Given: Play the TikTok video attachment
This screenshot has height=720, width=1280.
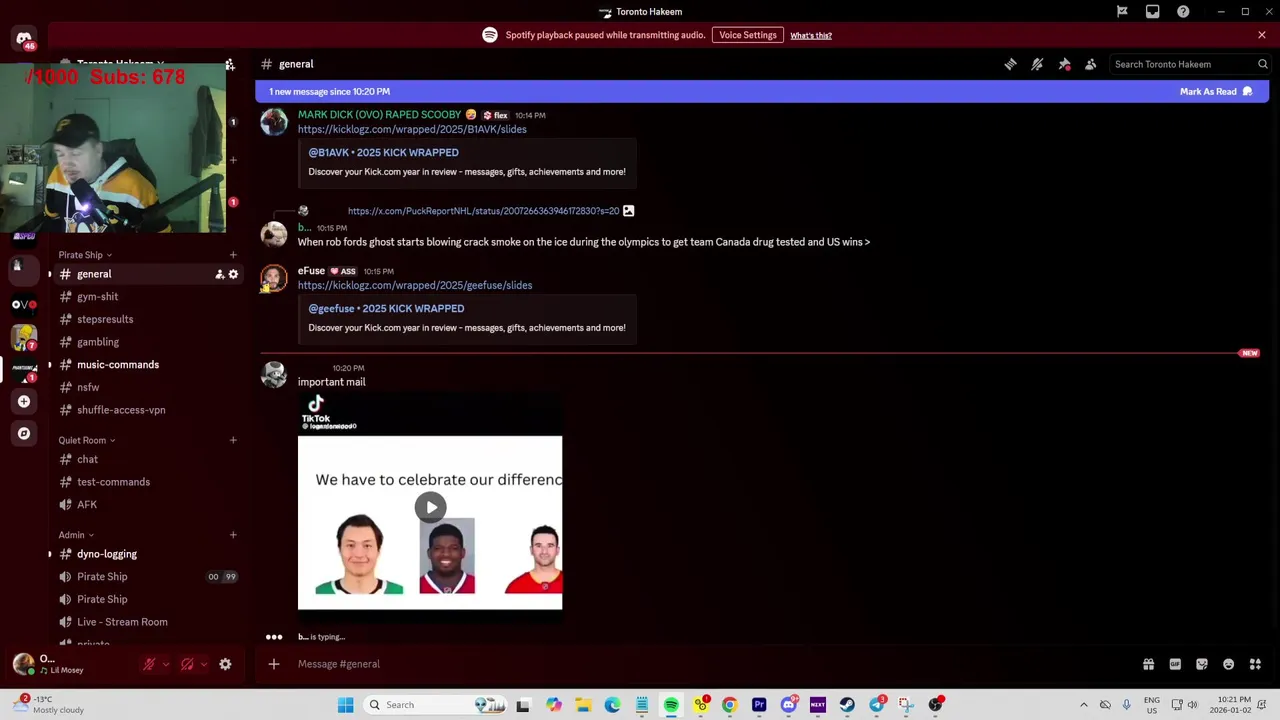Looking at the screenshot, I should coord(430,507).
